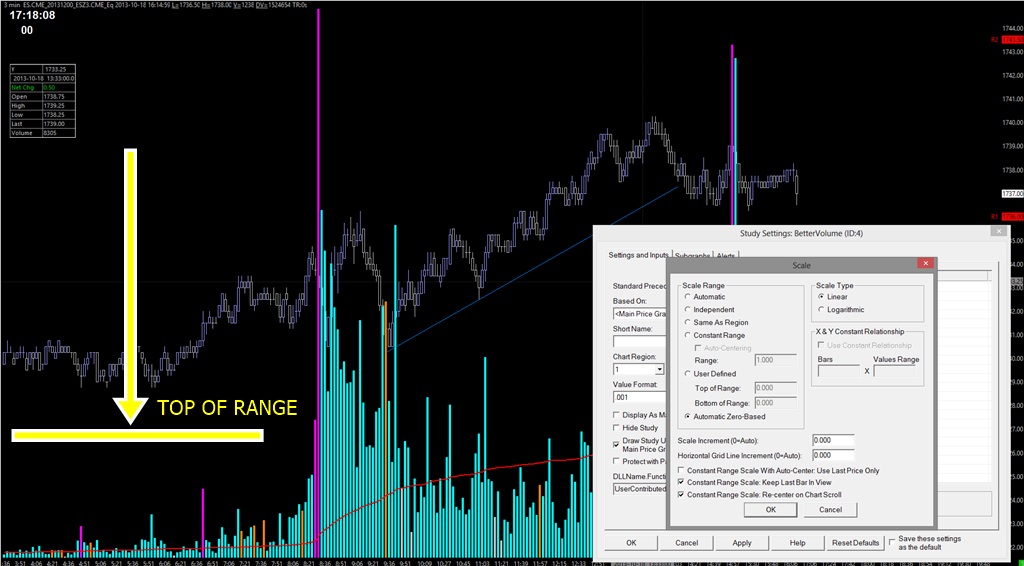Viewport: 1024px width, 566px height.
Task: Switch to the Settings and Inputs tab
Action: coord(638,255)
